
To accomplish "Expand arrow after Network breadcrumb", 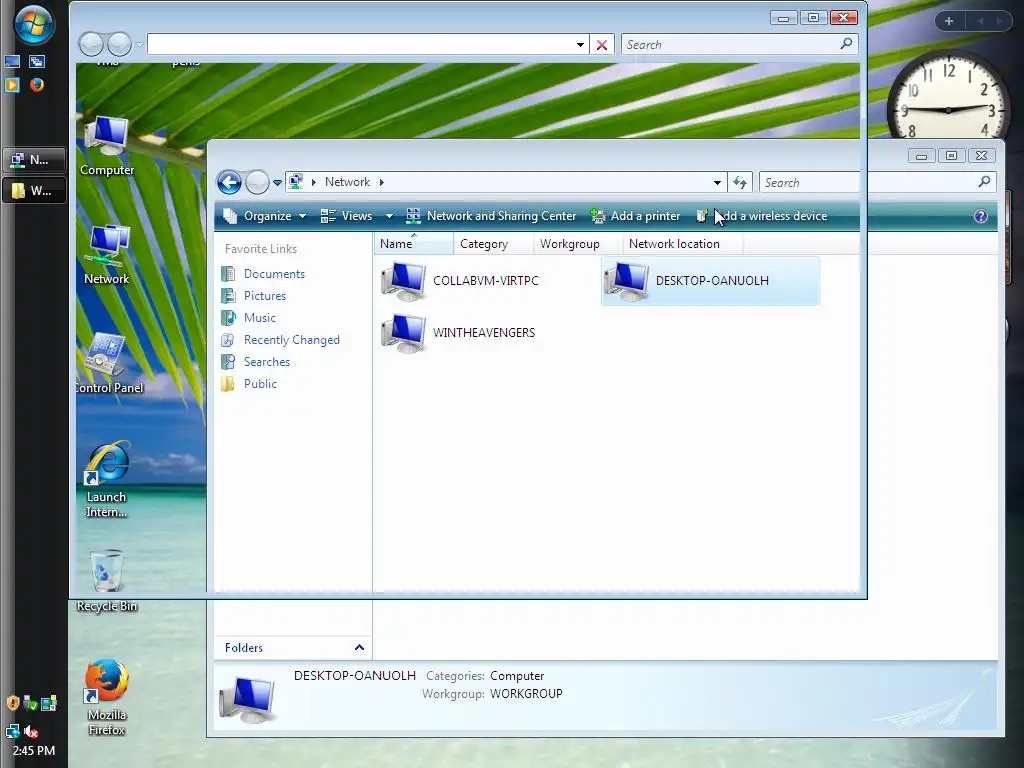I will pos(382,182).
